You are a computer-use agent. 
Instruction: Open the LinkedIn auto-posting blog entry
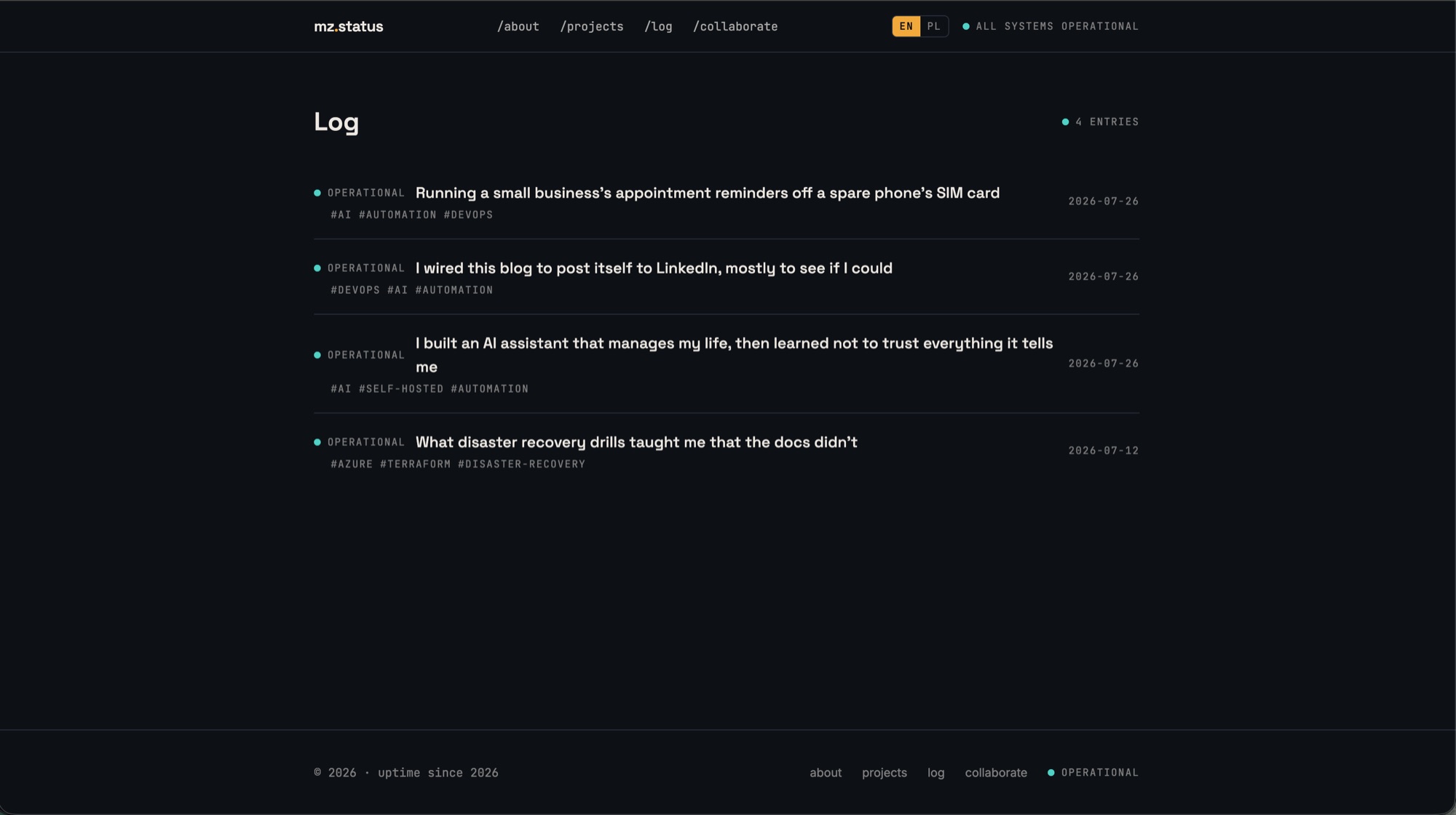click(x=654, y=268)
